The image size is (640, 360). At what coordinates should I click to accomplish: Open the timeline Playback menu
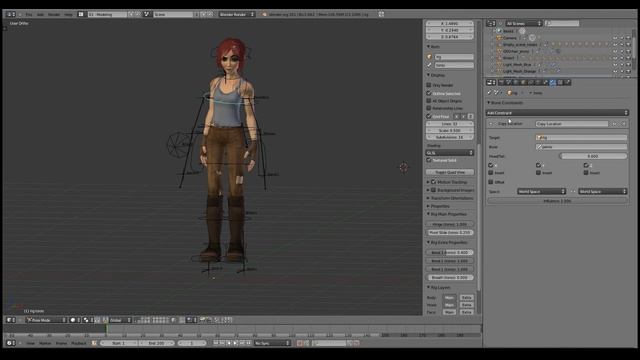pos(78,343)
